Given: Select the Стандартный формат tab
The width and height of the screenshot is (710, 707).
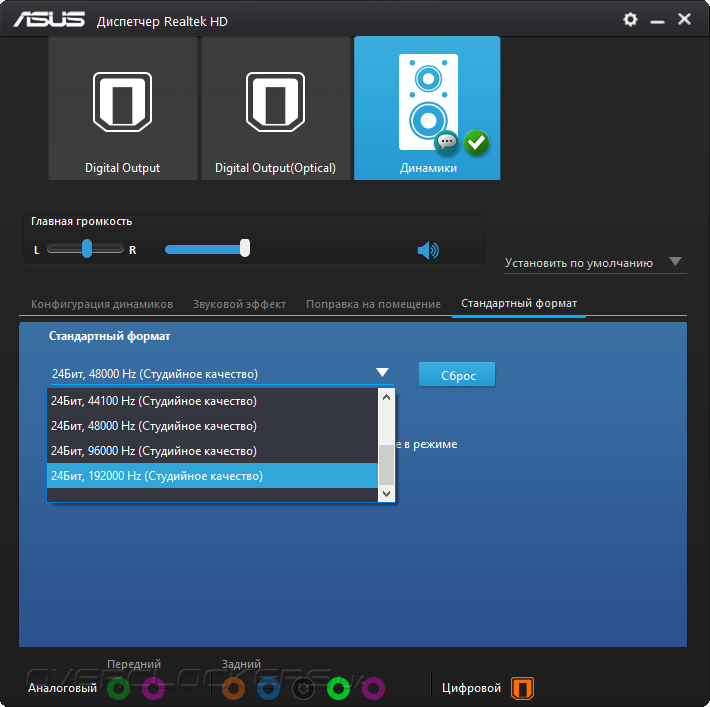Looking at the screenshot, I should tap(519, 303).
